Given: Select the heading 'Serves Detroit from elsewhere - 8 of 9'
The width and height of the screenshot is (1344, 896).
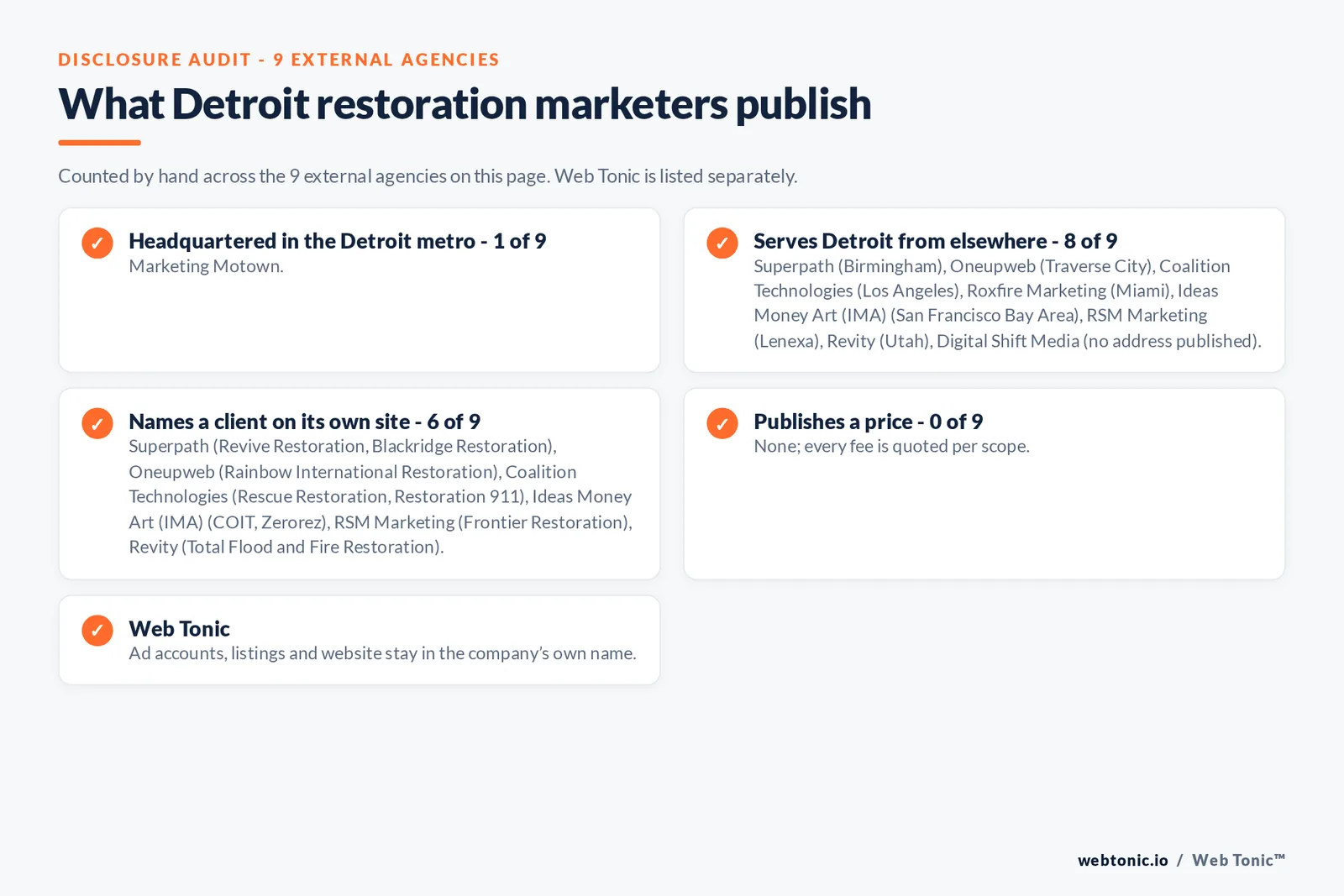Looking at the screenshot, I should tap(935, 241).
